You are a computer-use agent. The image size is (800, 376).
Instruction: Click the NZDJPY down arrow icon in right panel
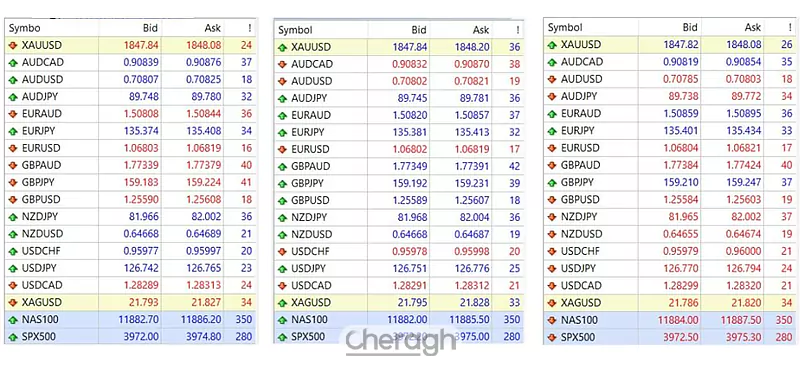552,217
